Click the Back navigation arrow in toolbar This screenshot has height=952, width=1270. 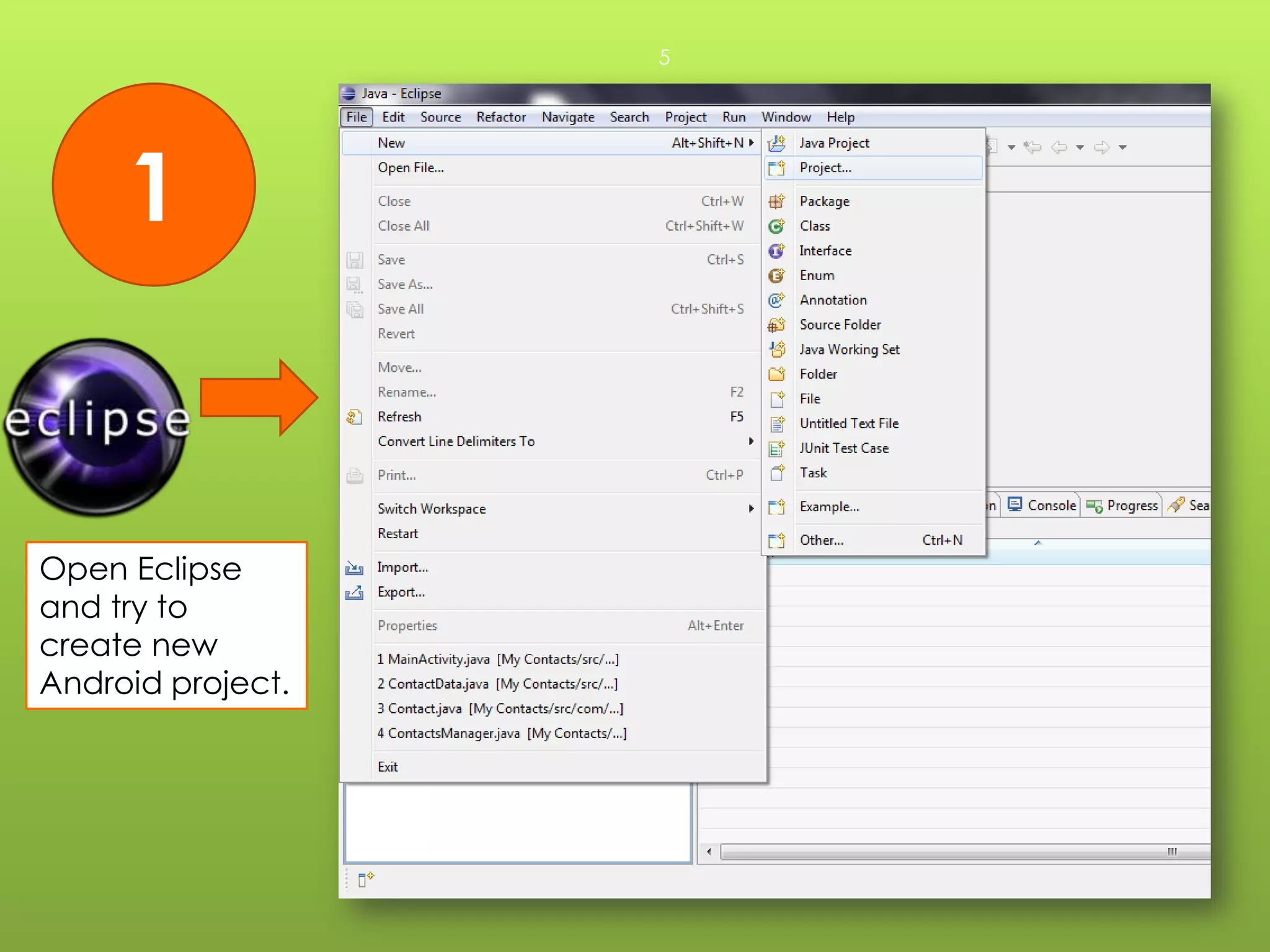coord(1060,147)
